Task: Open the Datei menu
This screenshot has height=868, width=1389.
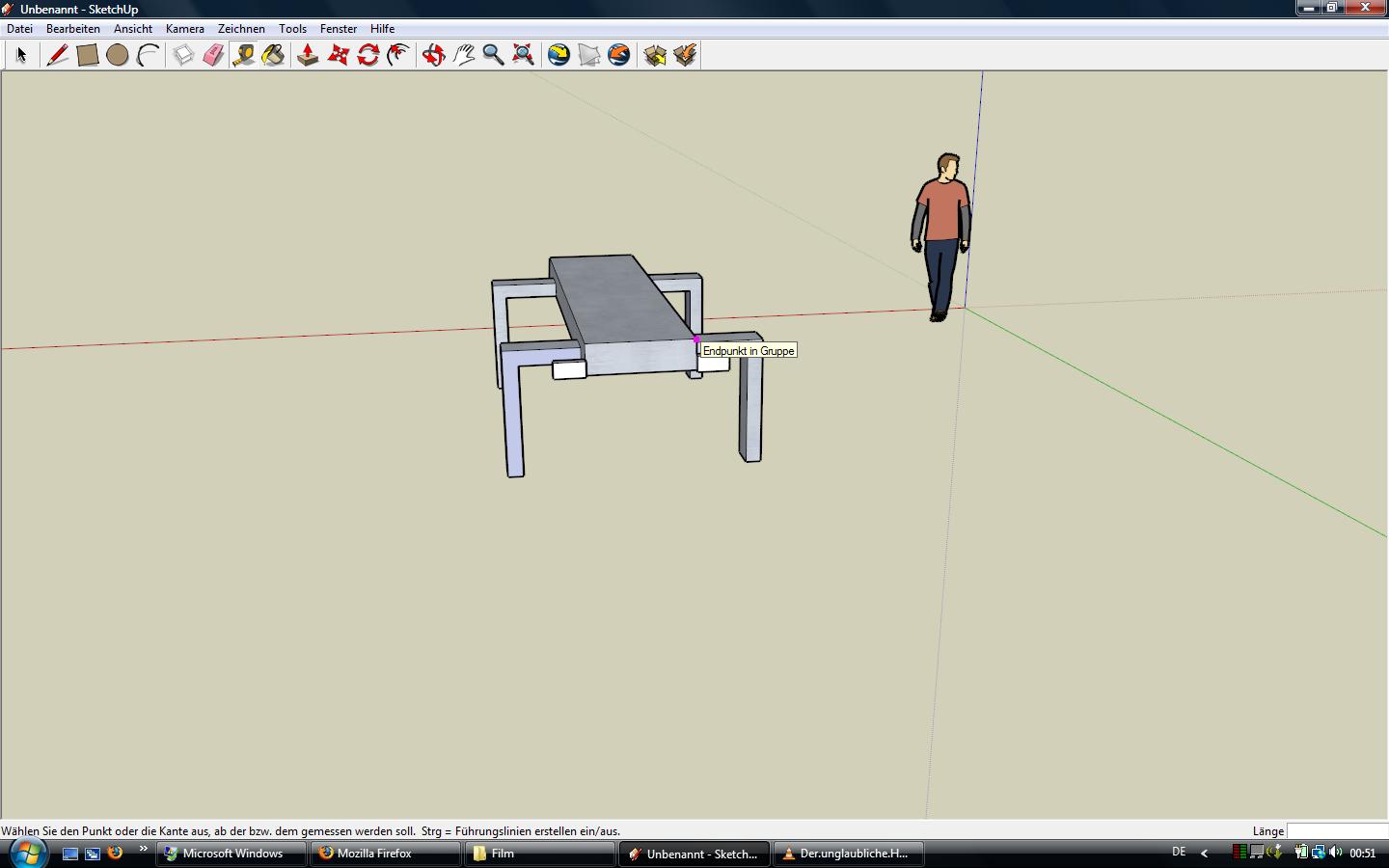Action: (x=19, y=29)
